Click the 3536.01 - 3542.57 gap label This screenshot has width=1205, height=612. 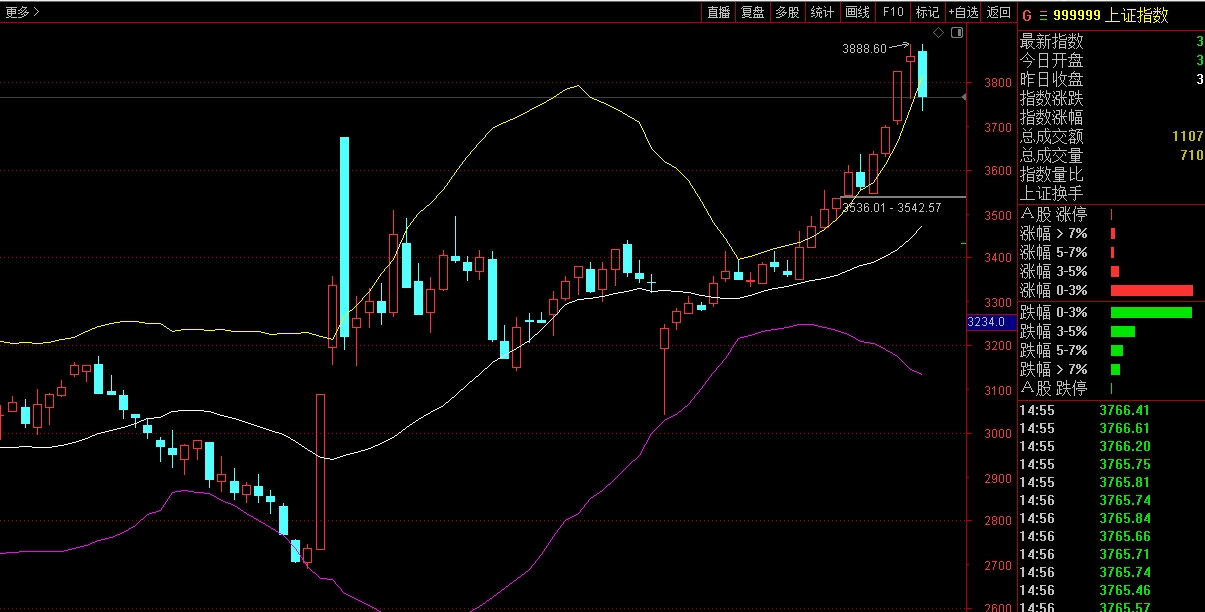pos(892,208)
